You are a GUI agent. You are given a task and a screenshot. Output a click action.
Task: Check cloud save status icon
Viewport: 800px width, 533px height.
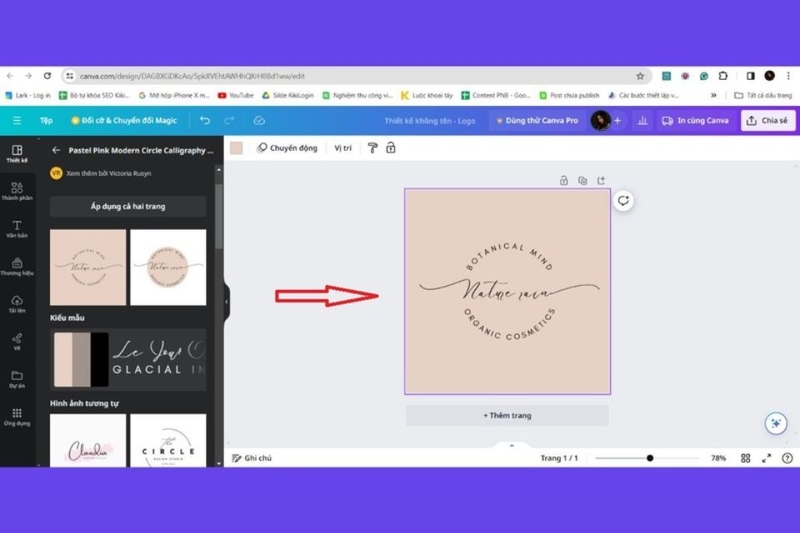point(259,120)
